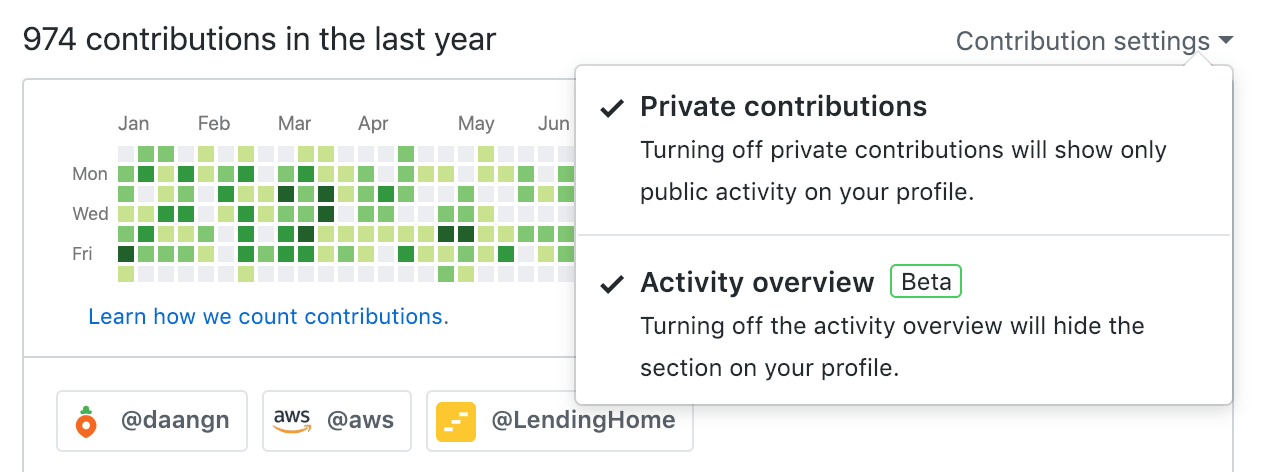Click the LendingHome yellow logo icon
The width and height of the screenshot is (1264, 472).
point(456,421)
